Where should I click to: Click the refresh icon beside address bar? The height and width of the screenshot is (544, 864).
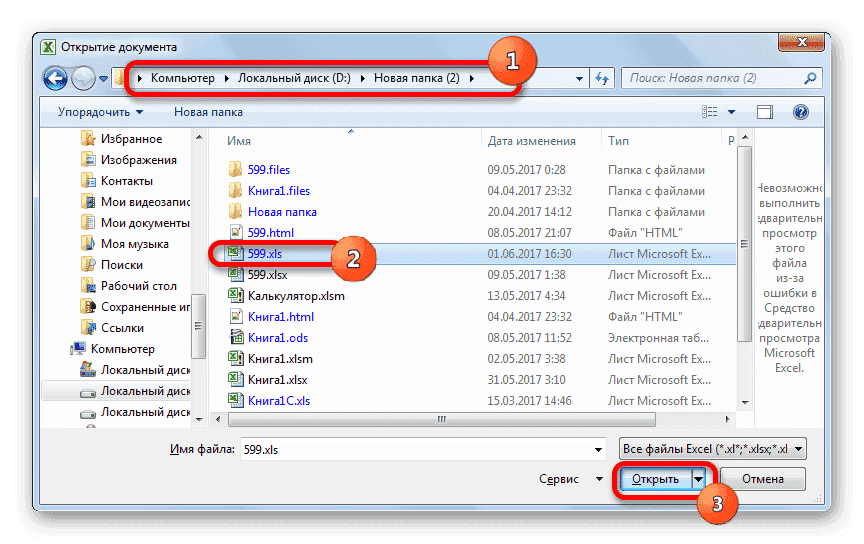pyautogui.click(x=601, y=78)
